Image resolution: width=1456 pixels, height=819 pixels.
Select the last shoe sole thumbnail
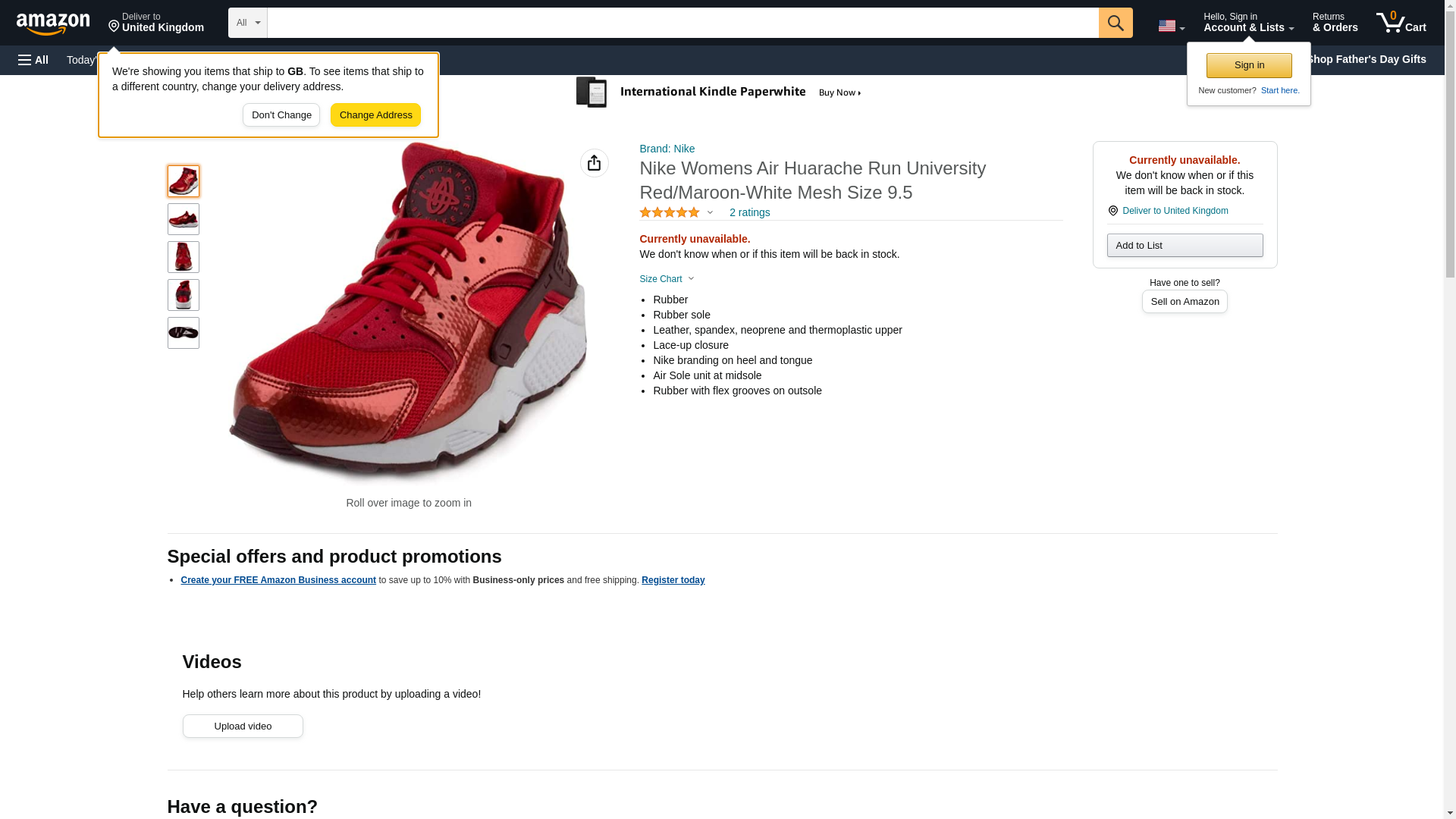pyautogui.click(x=184, y=333)
